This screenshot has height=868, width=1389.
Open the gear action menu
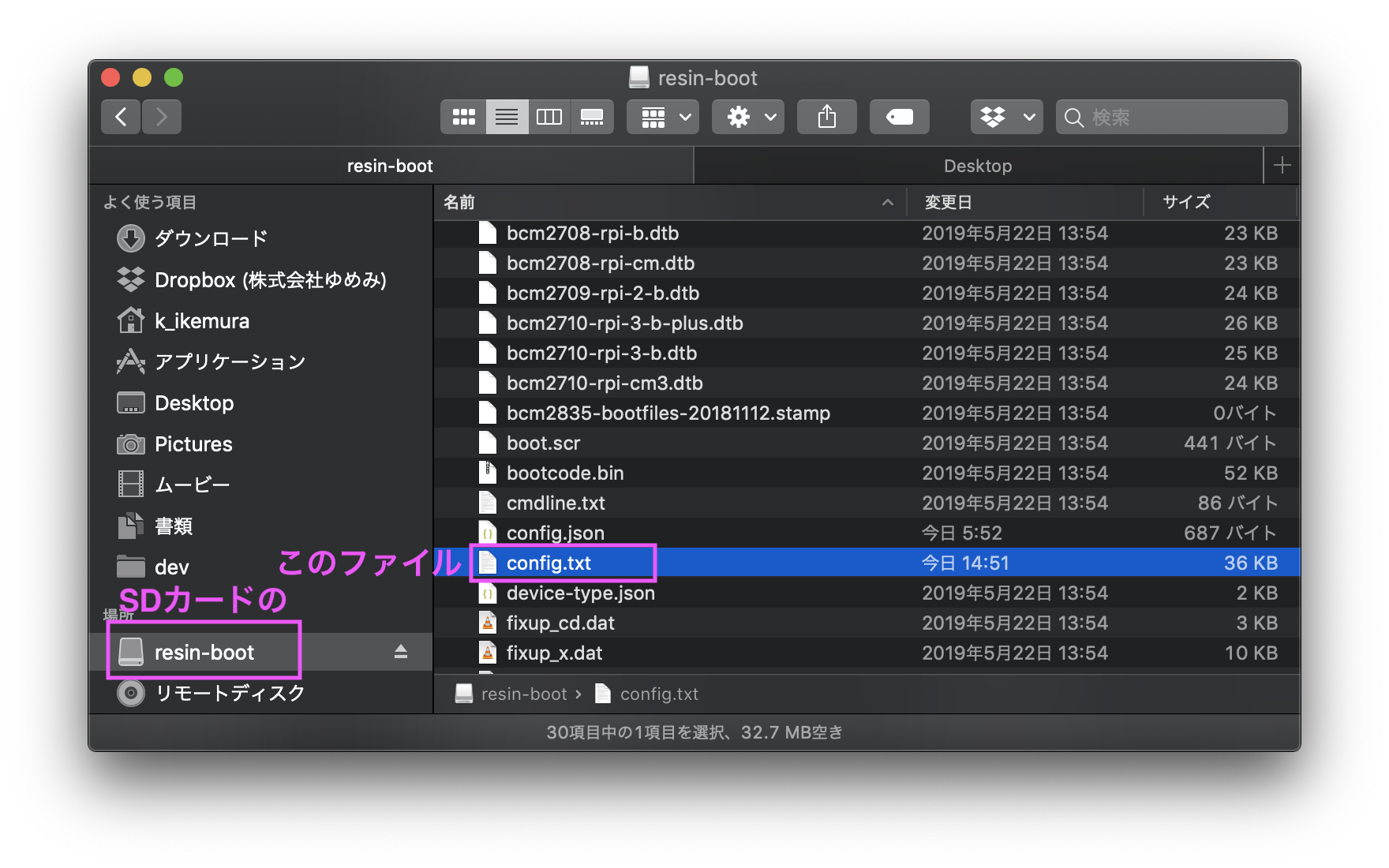748,117
